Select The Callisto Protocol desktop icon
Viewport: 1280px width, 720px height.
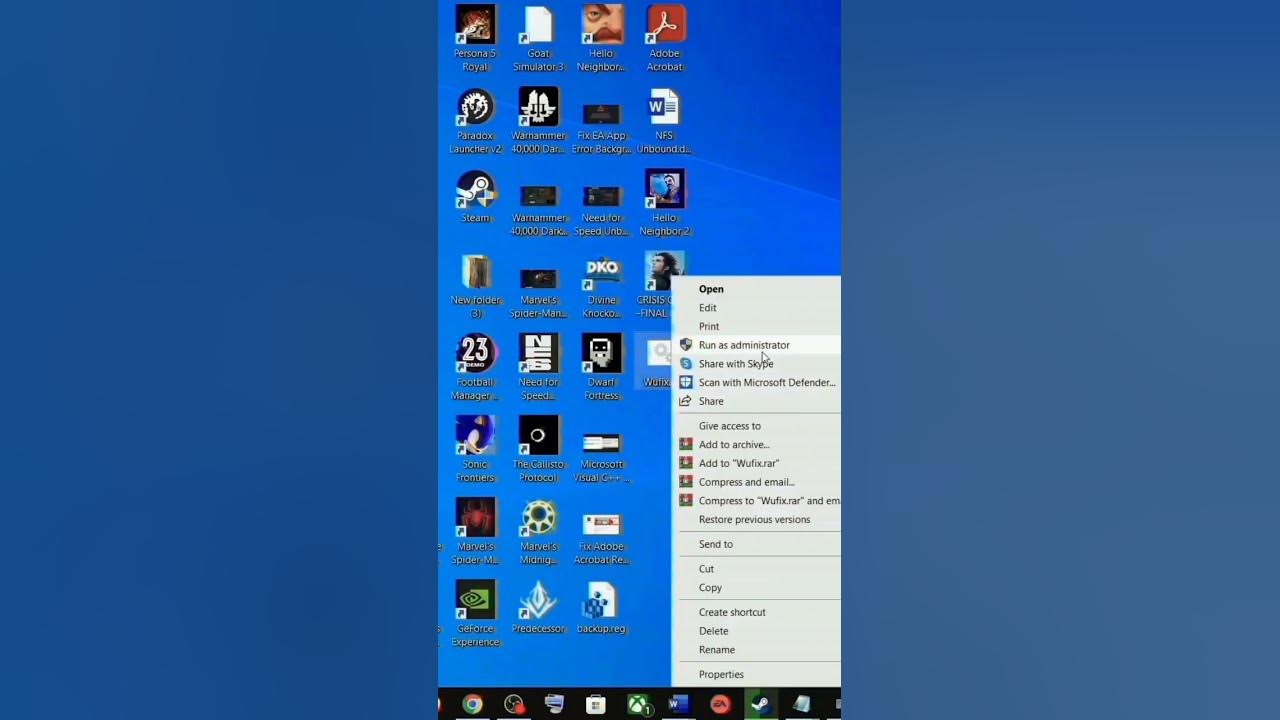538,450
